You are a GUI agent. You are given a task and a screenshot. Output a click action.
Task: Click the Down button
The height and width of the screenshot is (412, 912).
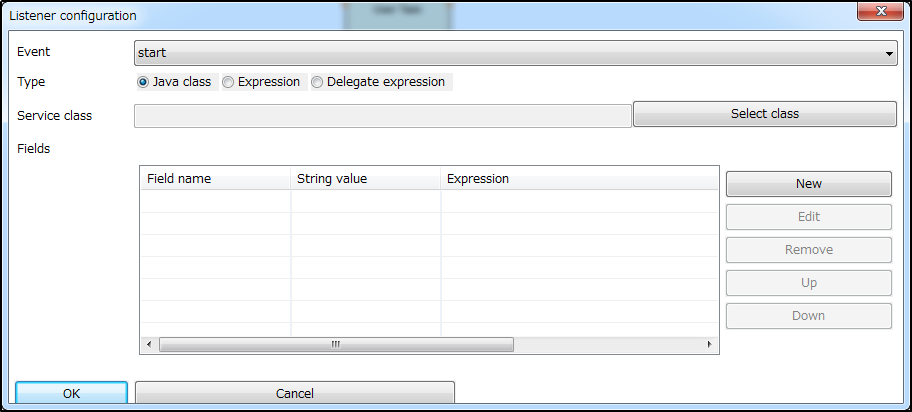point(808,316)
